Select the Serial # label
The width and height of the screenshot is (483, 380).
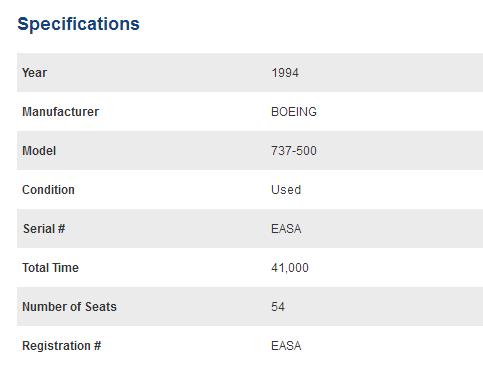tap(44, 229)
